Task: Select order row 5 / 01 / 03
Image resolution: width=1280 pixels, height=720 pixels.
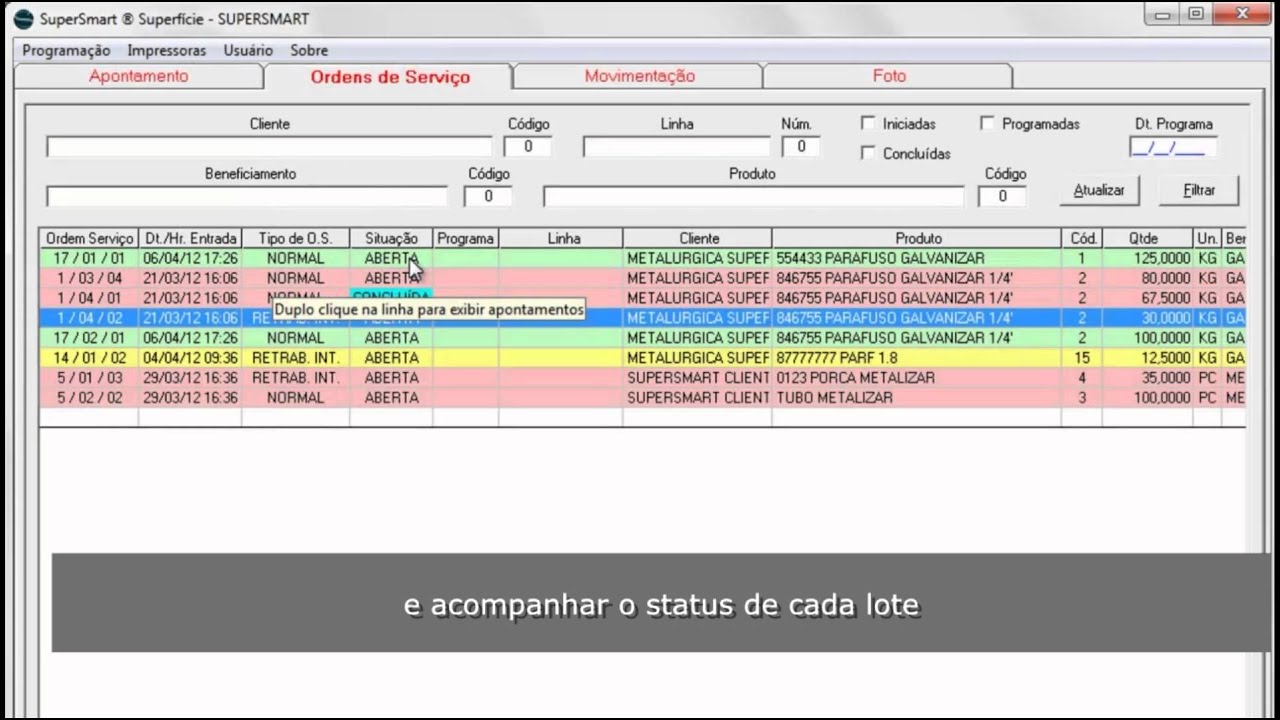Action: click(x=642, y=378)
